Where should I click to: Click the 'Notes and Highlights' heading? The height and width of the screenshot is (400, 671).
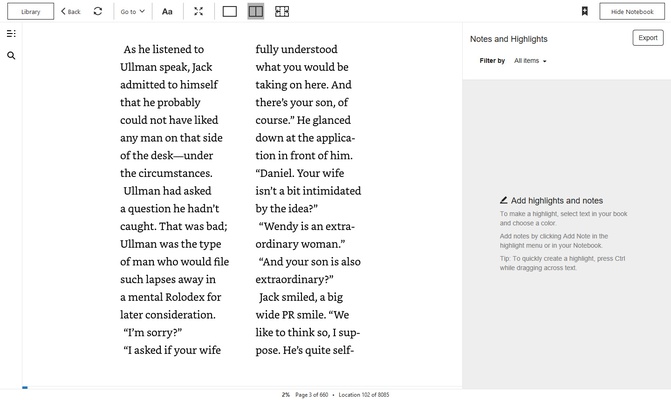509,39
